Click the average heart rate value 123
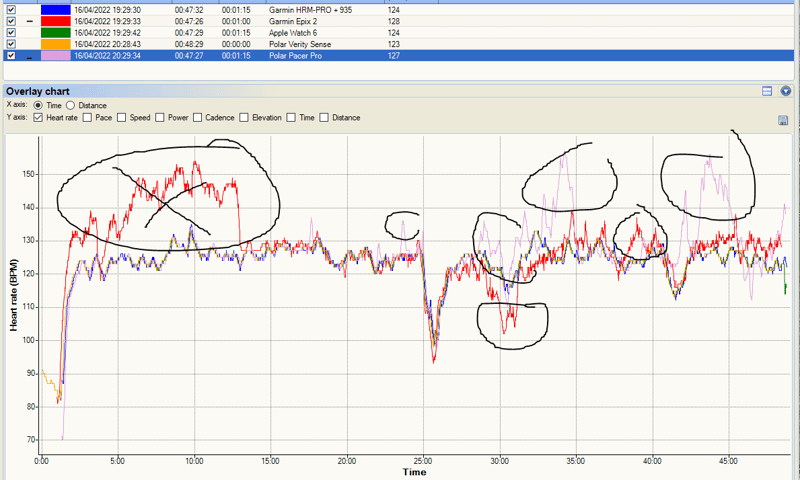 click(x=393, y=44)
